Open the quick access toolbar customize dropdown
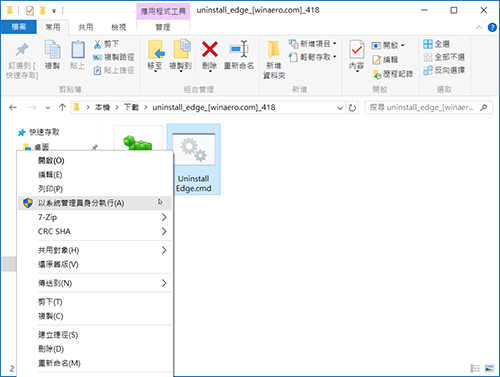Image resolution: width=500 pixels, height=377 pixels. [54, 11]
